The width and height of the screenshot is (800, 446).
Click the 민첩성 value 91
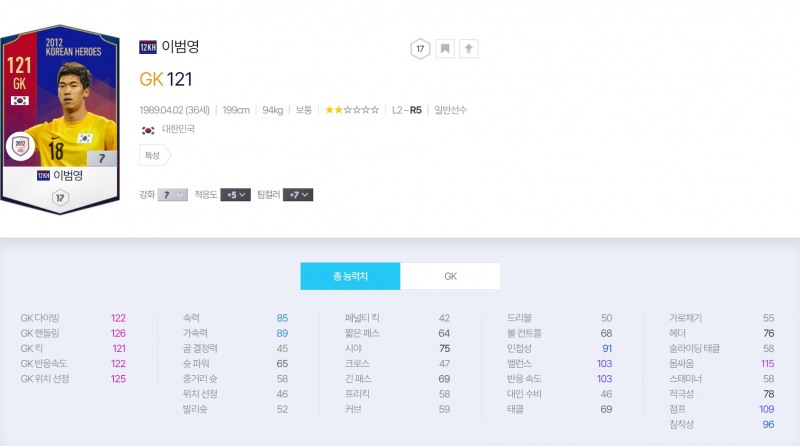click(x=607, y=349)
